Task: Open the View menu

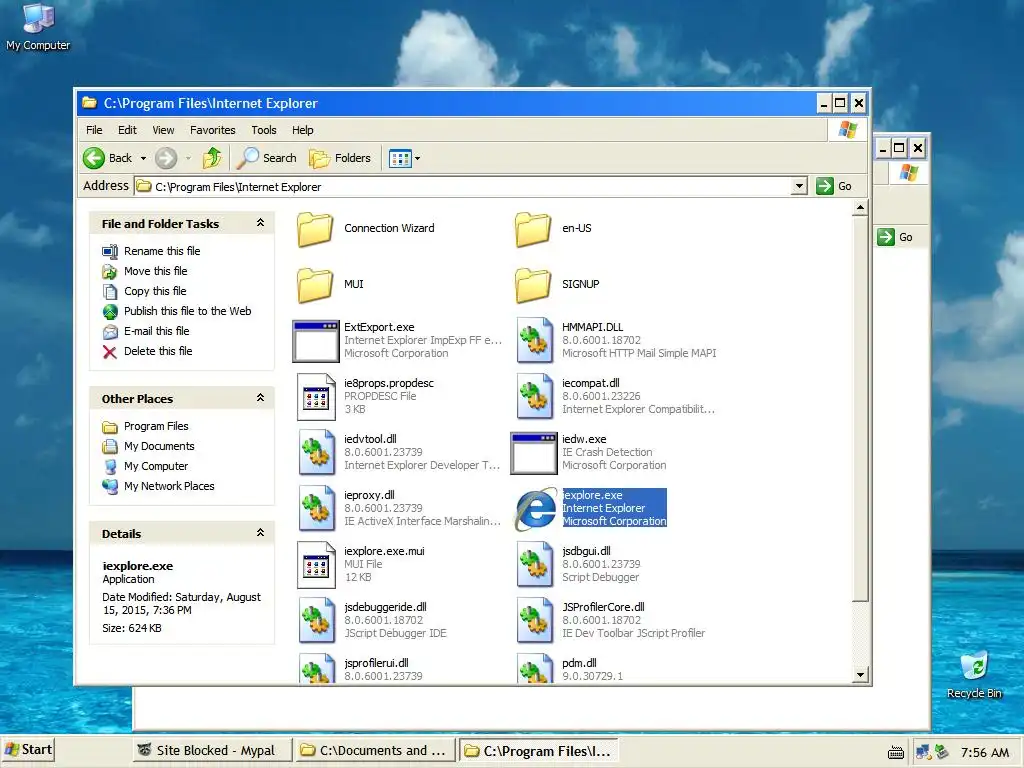Action: (163, 130)
